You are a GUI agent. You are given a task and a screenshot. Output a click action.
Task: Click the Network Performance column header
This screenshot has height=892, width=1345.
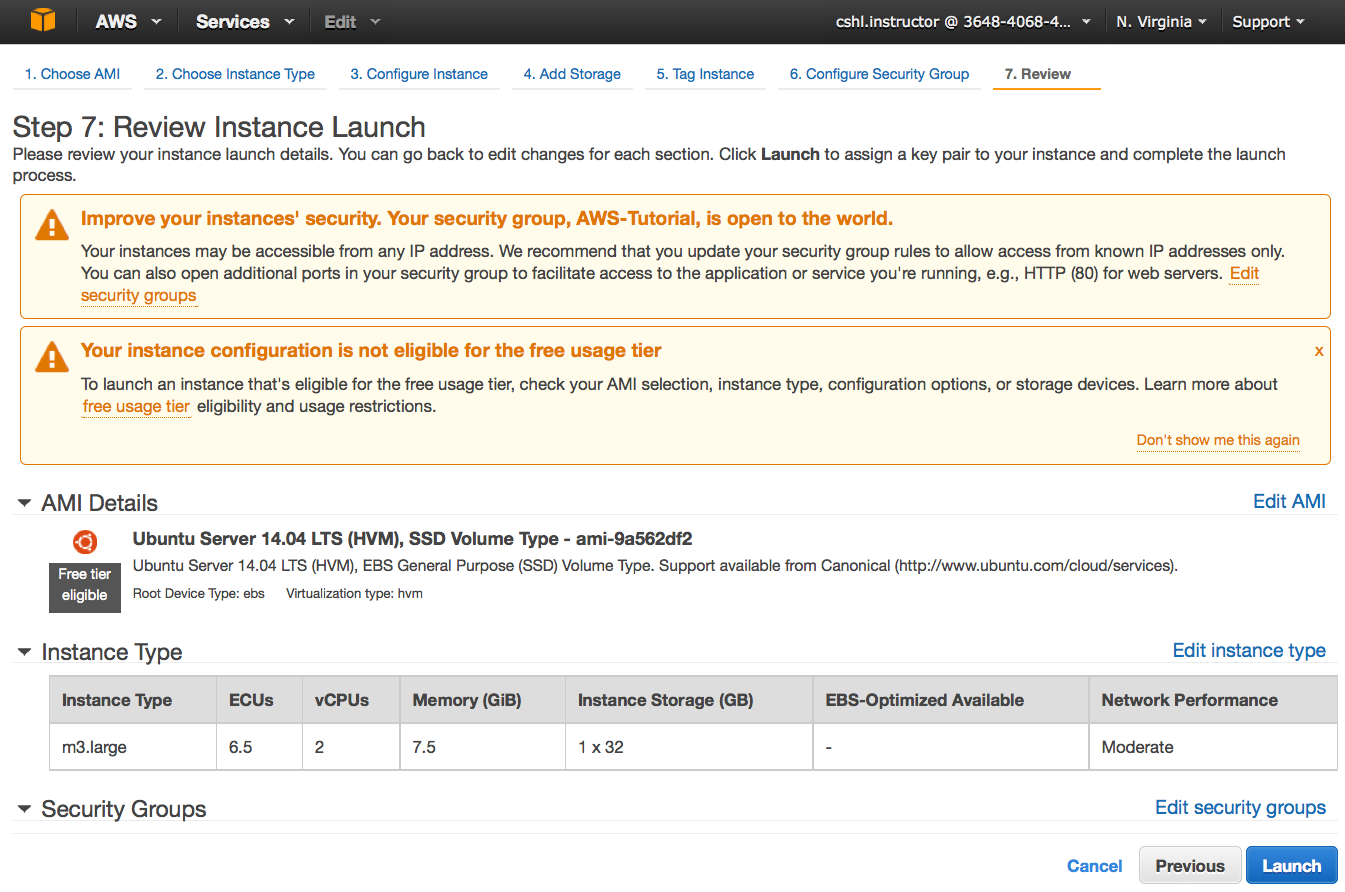(1213, 700)
